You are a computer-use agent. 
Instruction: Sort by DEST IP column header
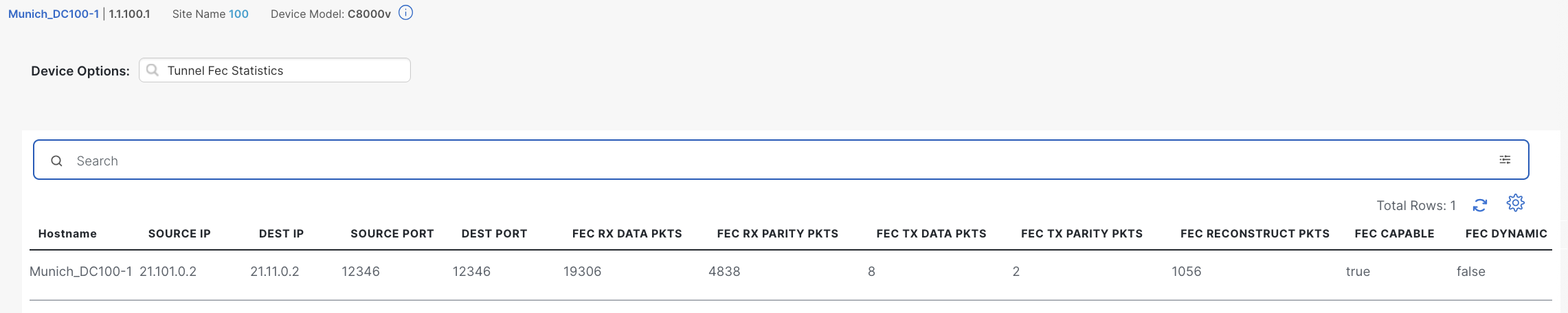pyautogui.click(x=281, y=233)
